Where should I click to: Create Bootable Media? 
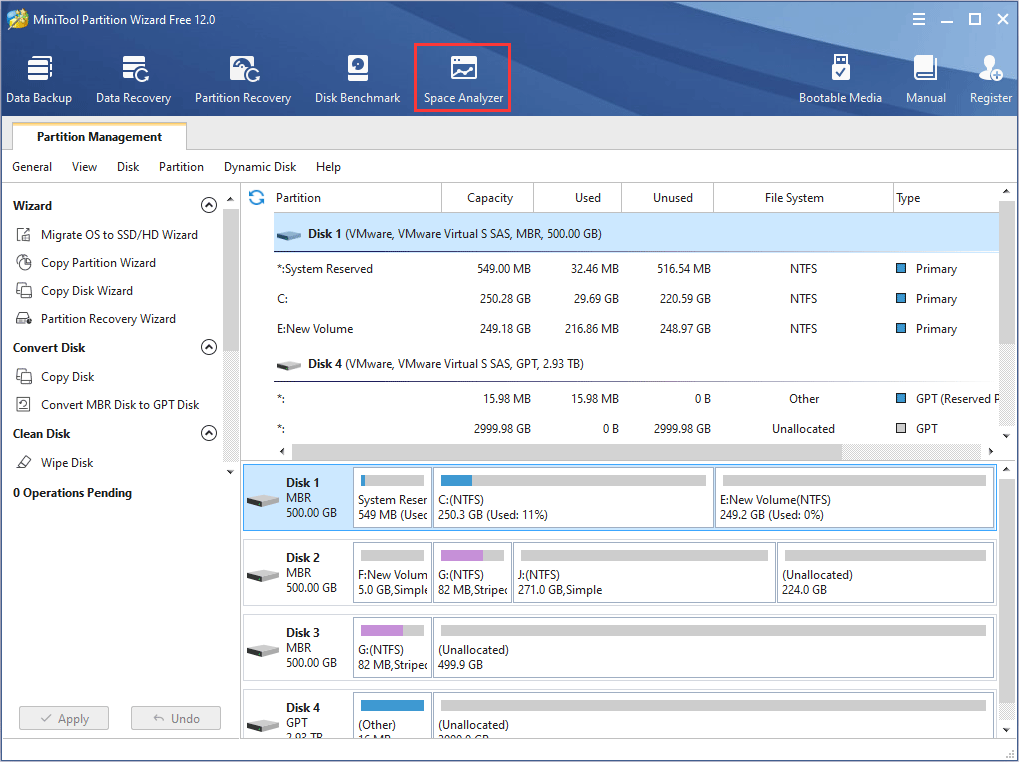[840, 79]
